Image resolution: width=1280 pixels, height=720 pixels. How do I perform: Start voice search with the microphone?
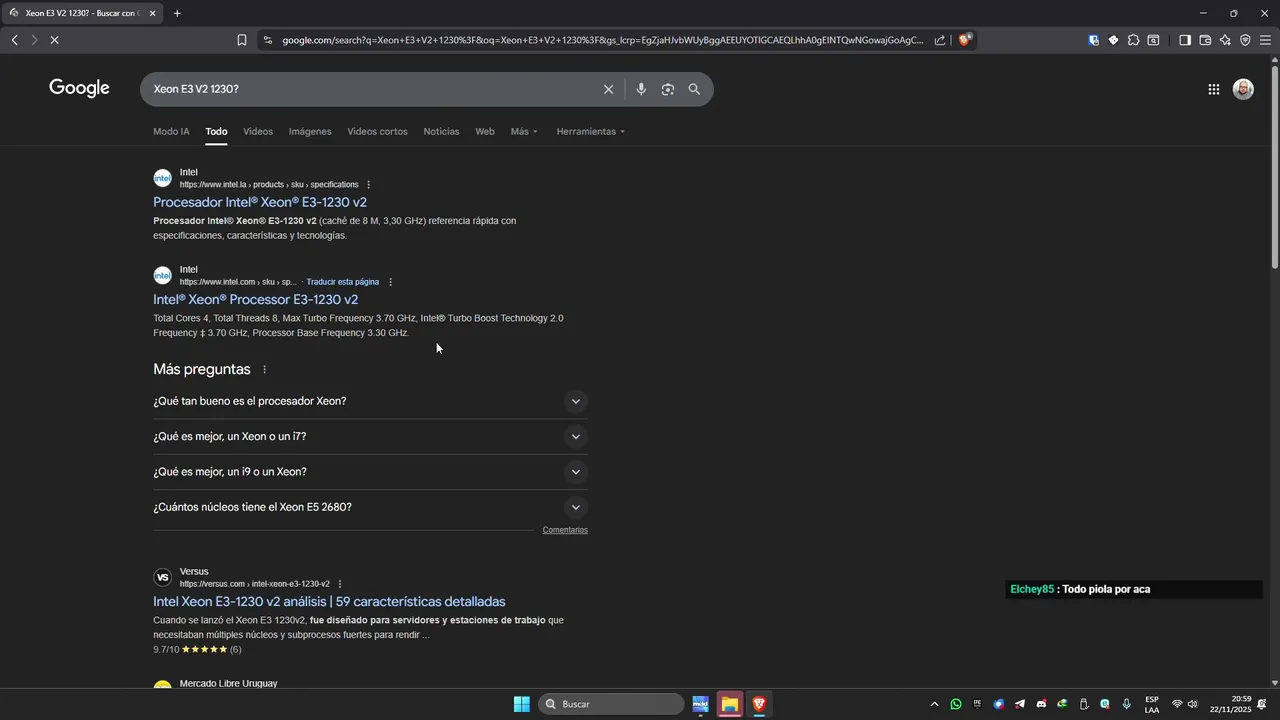(641, 89)
